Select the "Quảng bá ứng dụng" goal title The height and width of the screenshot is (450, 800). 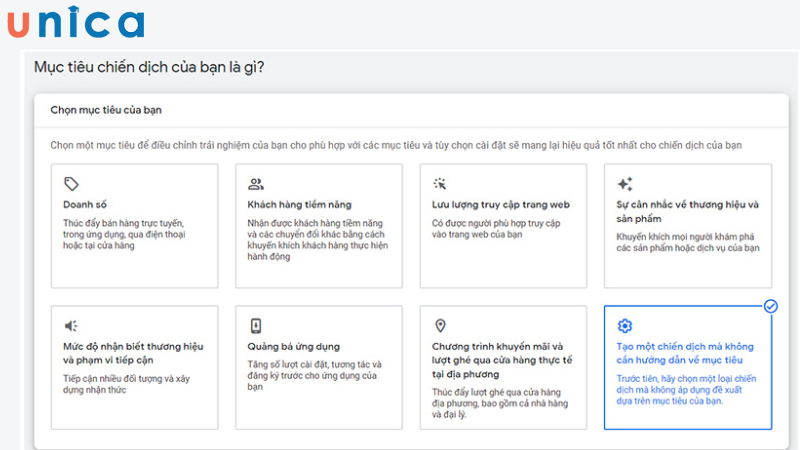[292, 346]
